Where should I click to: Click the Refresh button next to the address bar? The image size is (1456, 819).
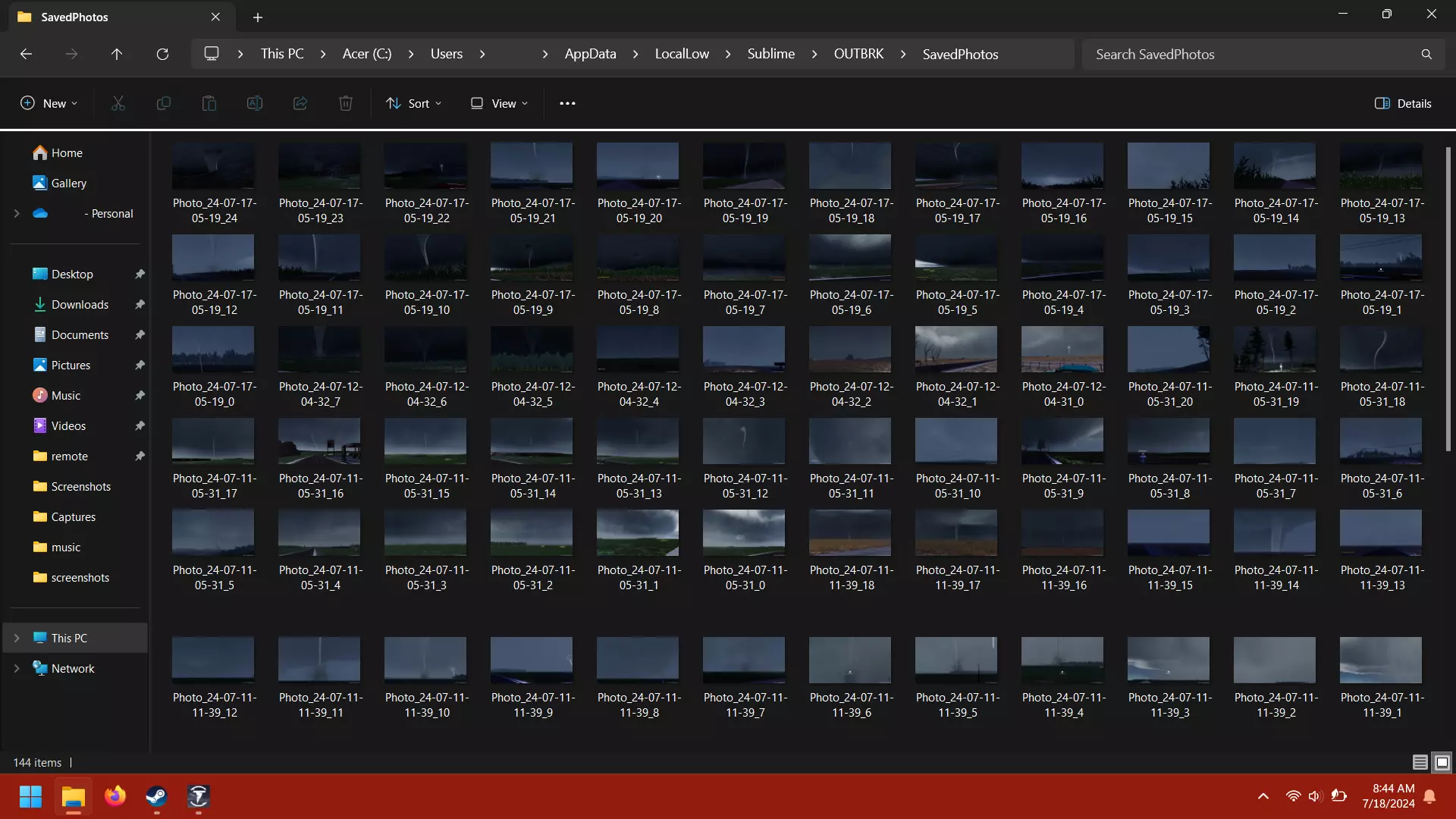click(x=162, y=54)
